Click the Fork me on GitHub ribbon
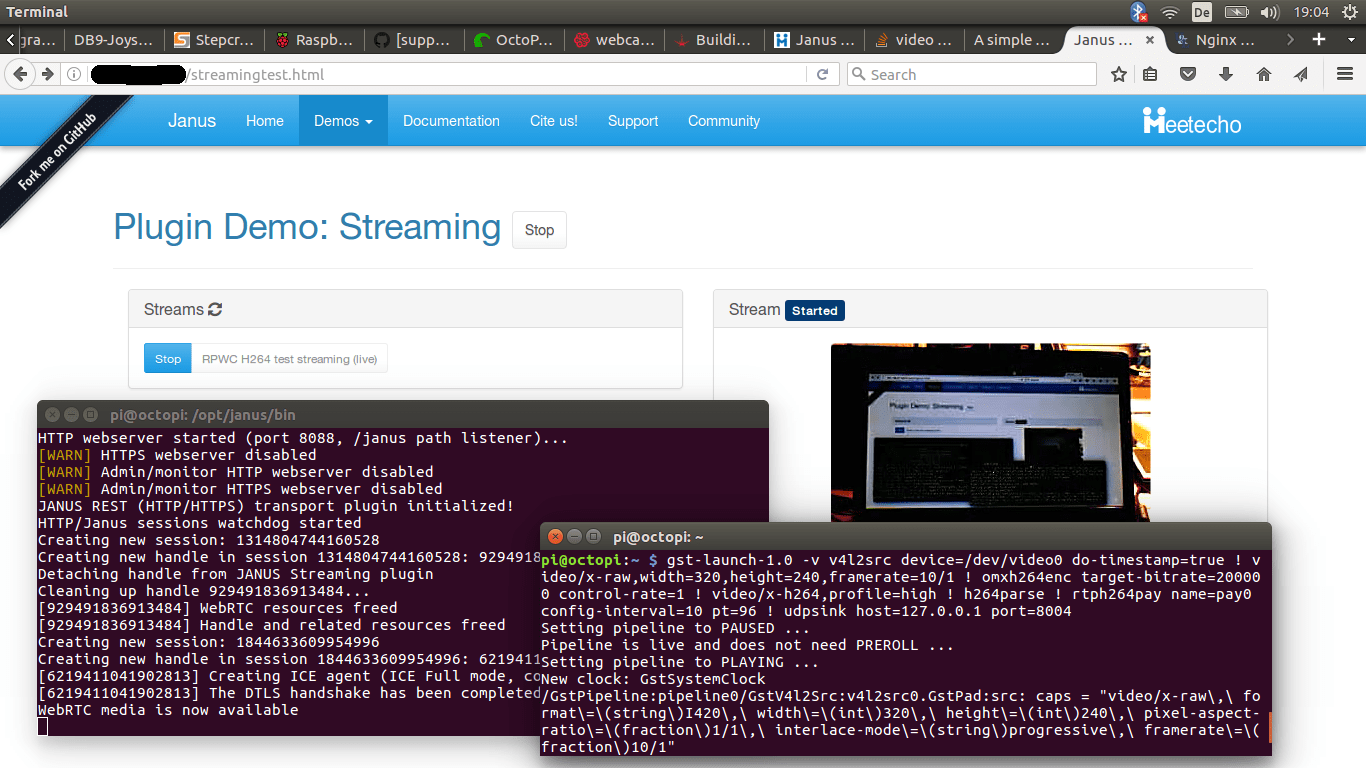 60,151
